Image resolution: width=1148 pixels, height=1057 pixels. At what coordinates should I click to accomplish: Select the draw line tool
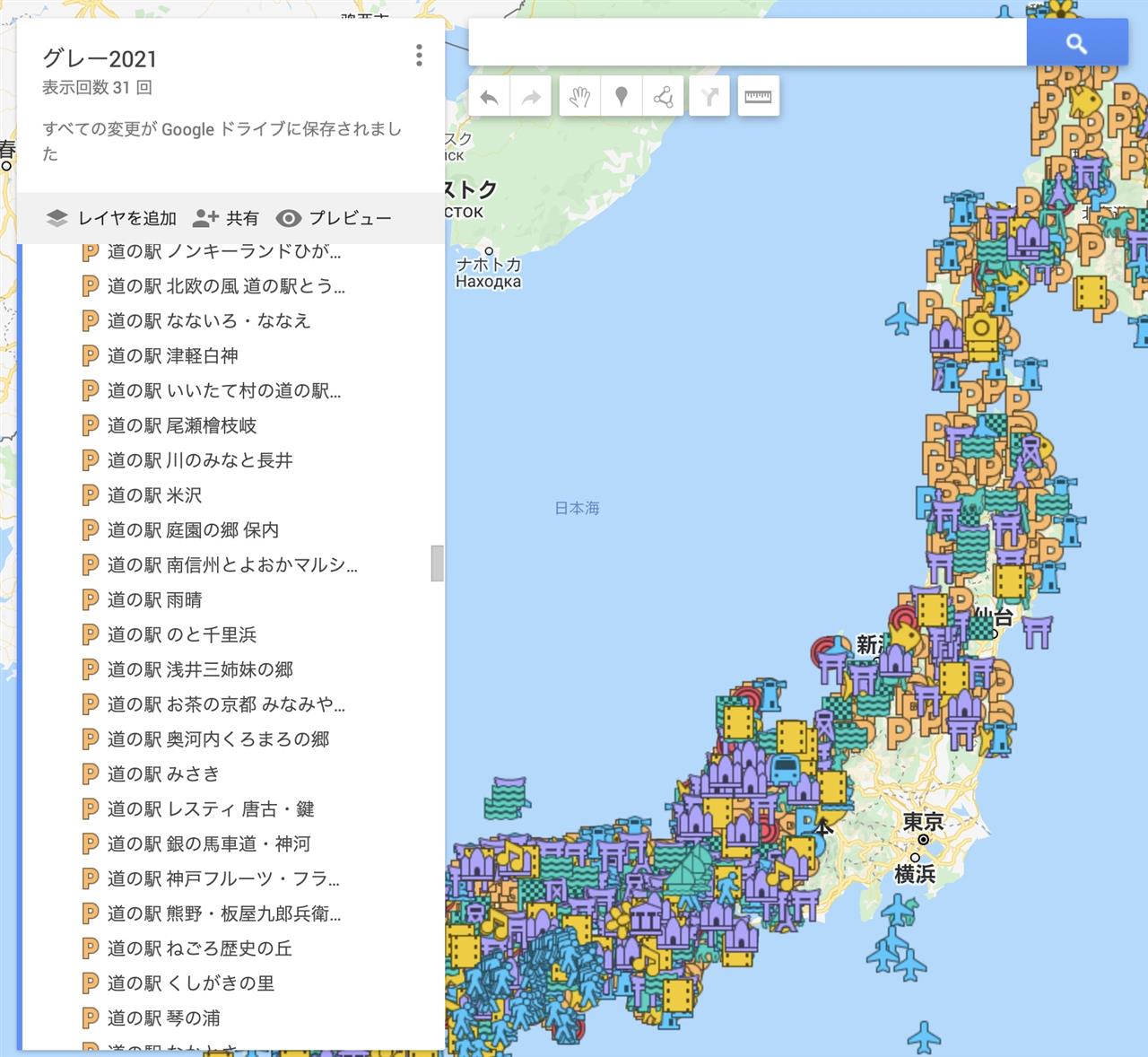(663, 97)
